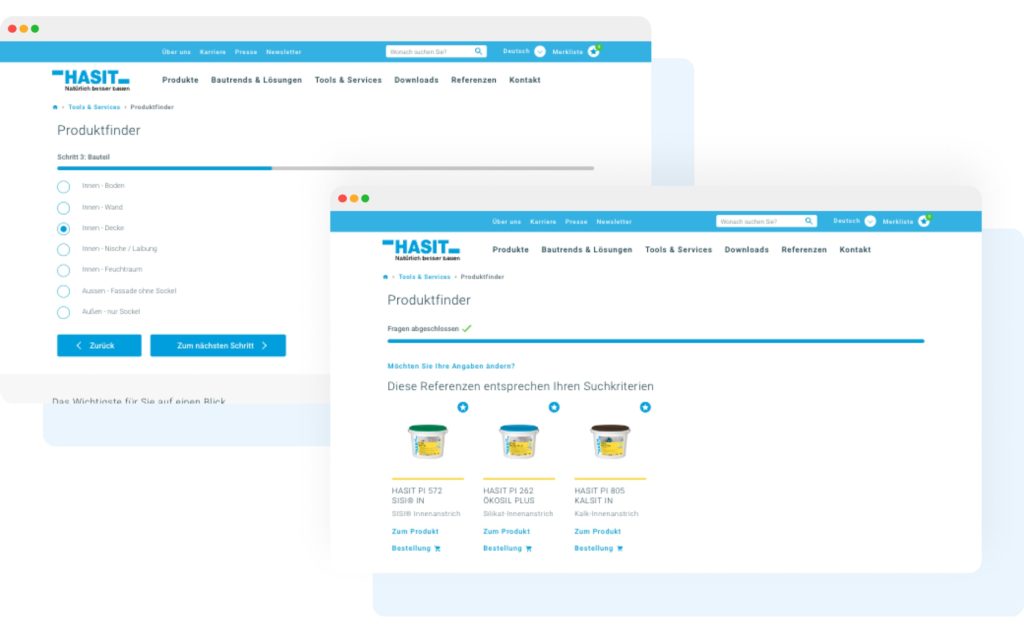Click Newsletter in the Bauteil step window
This screenshot has height=638, width=1024.
283,52
